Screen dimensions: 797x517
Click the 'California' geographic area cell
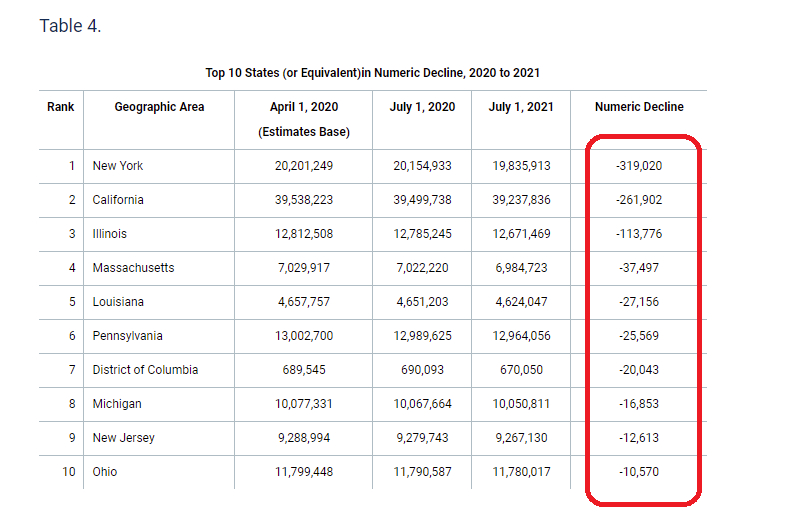(x=118, y=200)
